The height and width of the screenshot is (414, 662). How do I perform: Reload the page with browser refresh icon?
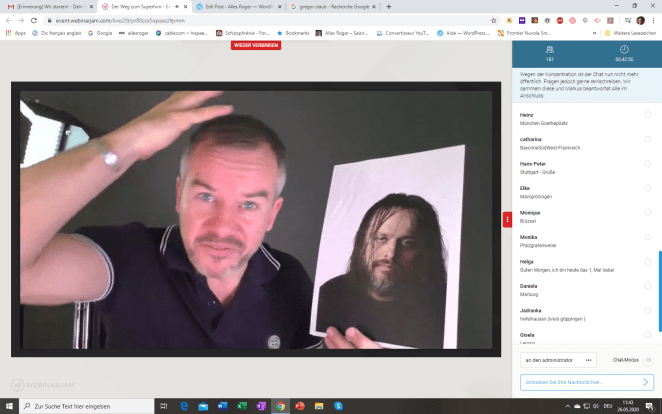tap(33, 19)
